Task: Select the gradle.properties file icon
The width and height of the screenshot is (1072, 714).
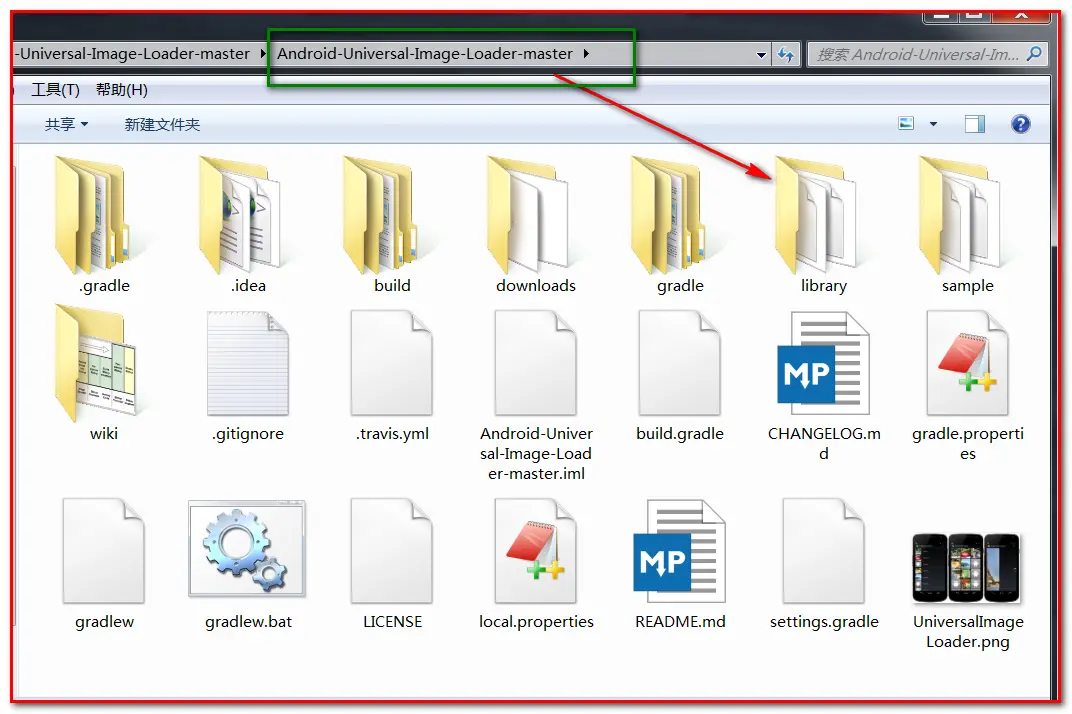Action: point(967,363)
